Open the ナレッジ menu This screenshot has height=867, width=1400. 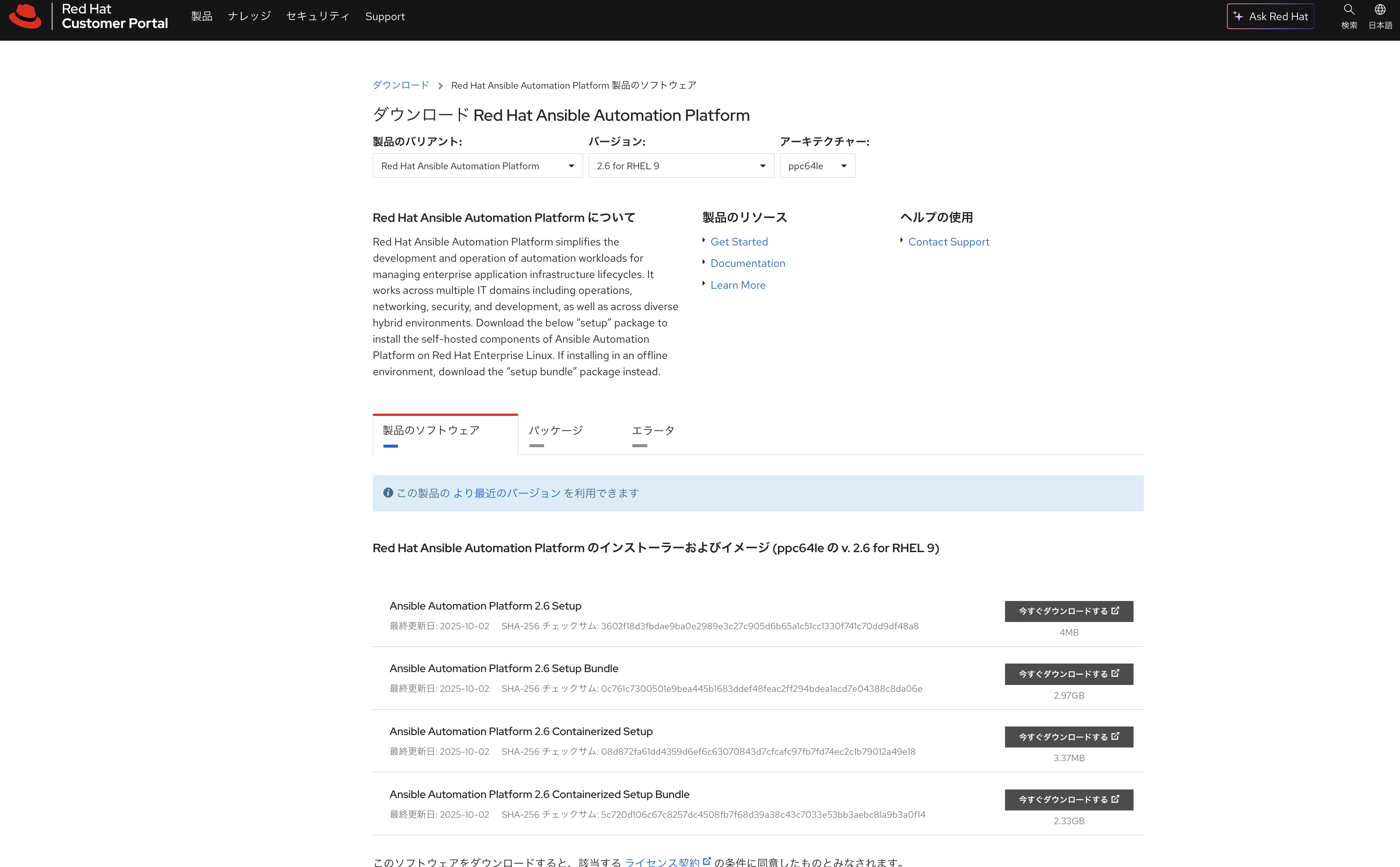point(249,17)
